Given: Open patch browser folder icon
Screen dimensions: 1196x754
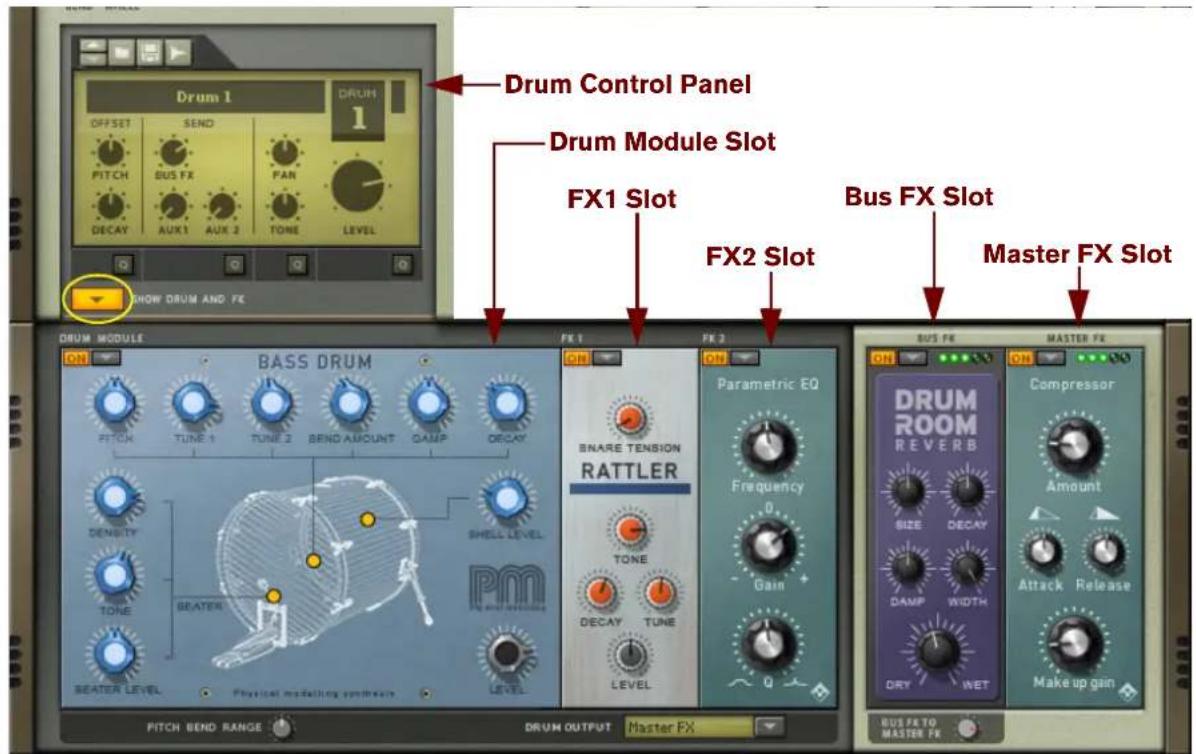Looking at the screenshot, I should tap(121, 52).
